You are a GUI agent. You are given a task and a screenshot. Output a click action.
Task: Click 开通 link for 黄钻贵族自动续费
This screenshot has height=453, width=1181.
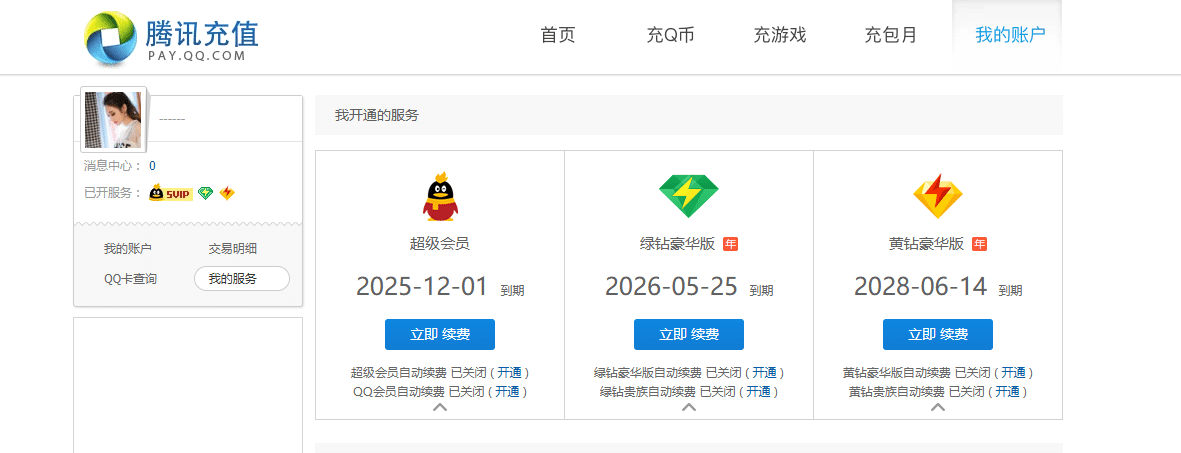1008,391
